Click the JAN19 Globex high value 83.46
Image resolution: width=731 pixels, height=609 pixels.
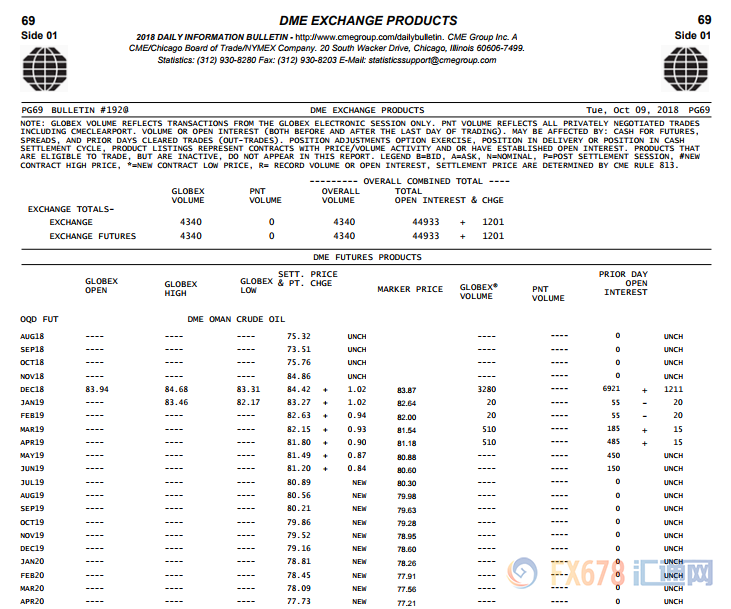[x=177, y=402]
